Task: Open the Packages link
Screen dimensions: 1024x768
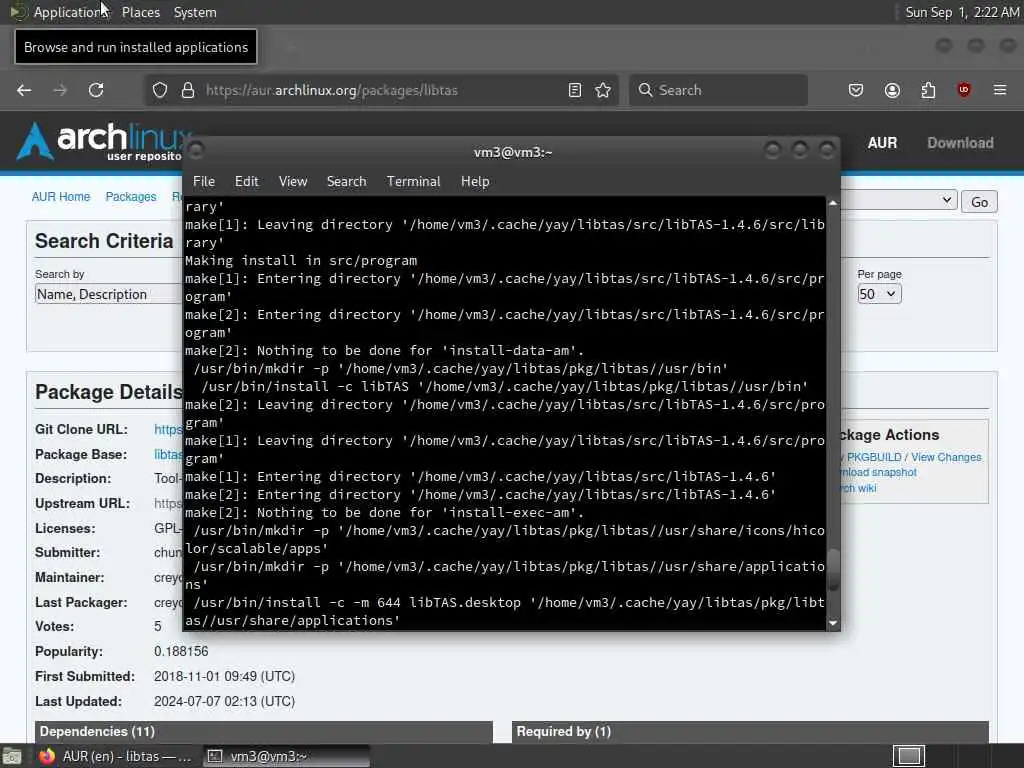Action: [x=131, y=197]
